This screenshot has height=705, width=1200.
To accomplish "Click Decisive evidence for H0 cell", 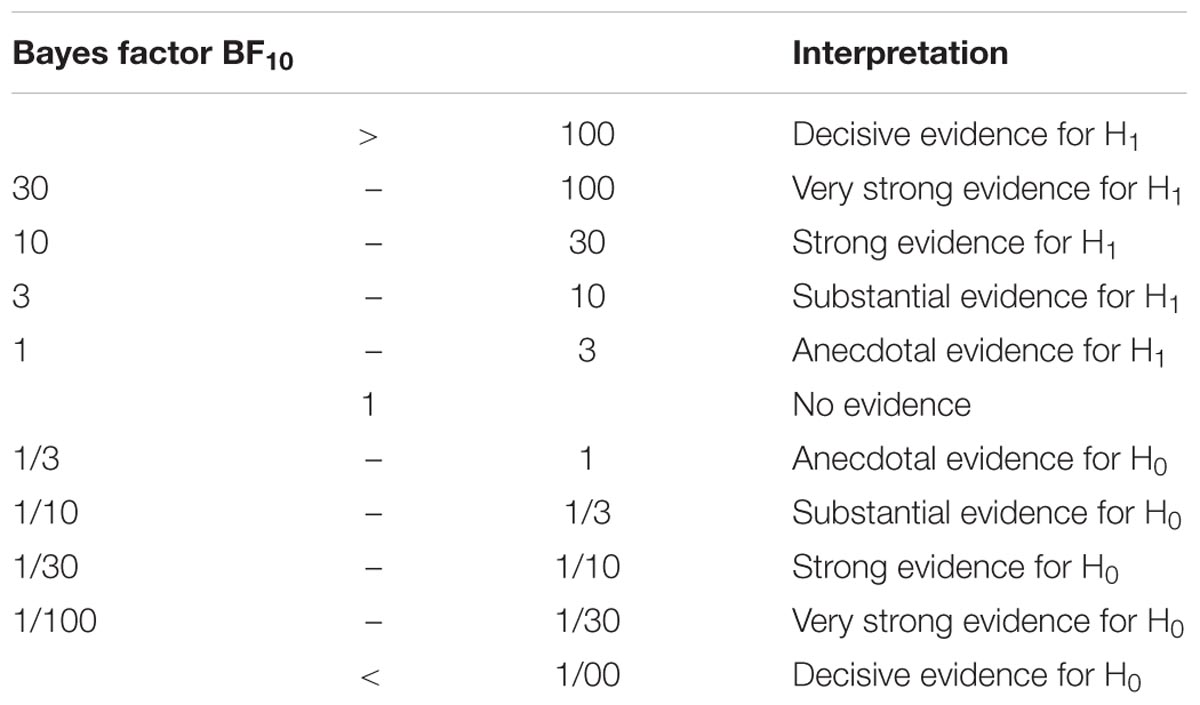I will pyautogui.click(x=967, y=676).
